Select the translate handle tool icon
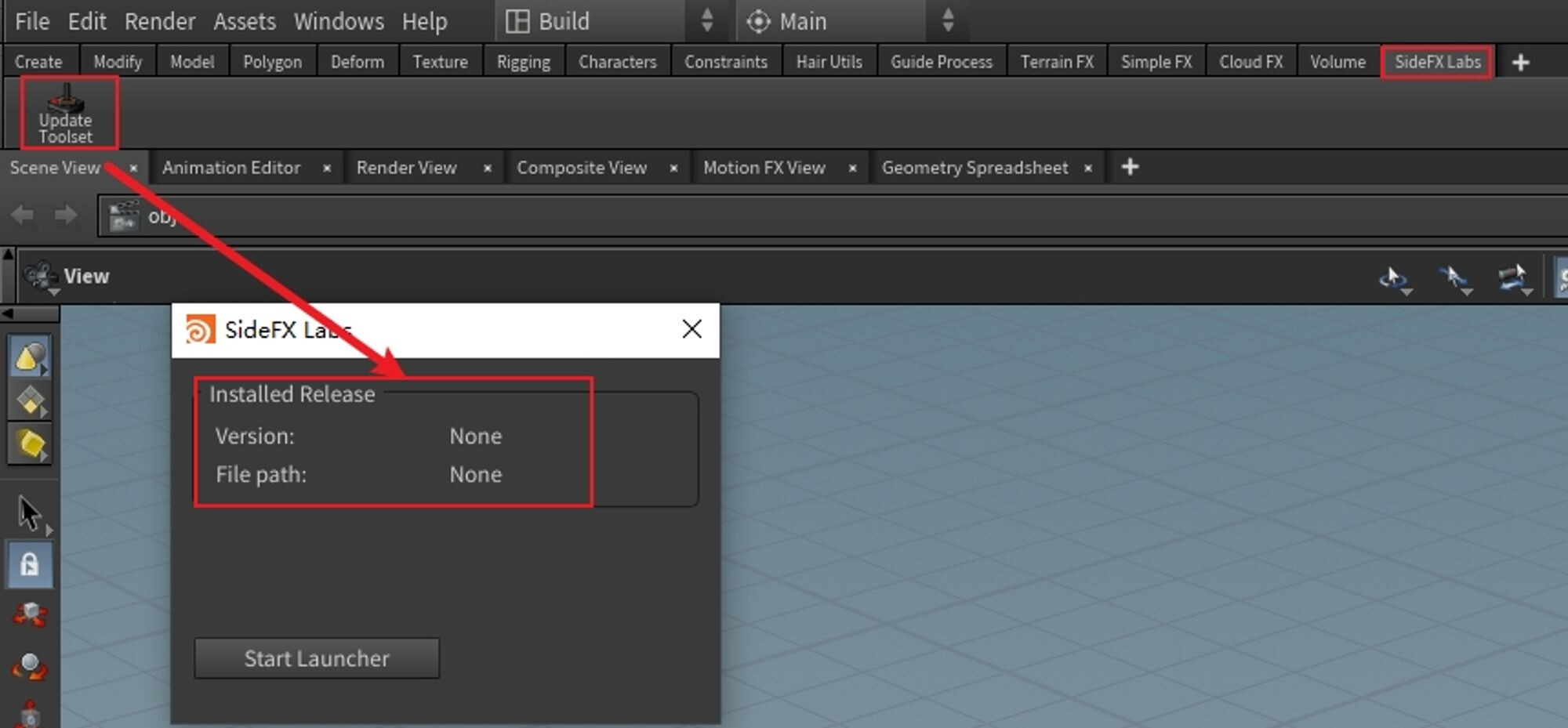Viewport: 1568px width, 728px height. [x=28, y=616]
